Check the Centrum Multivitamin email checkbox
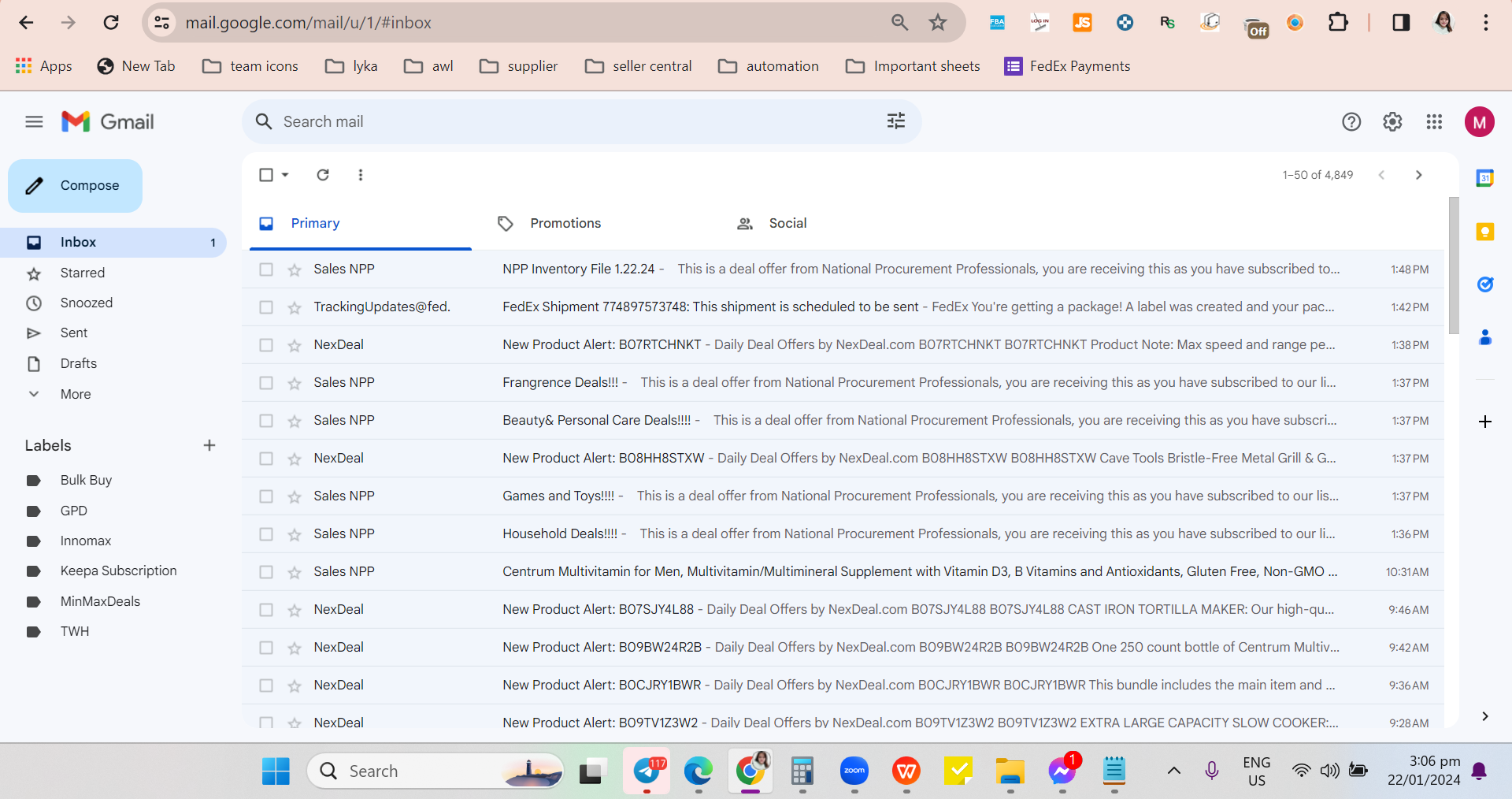 tap(266, 572)
